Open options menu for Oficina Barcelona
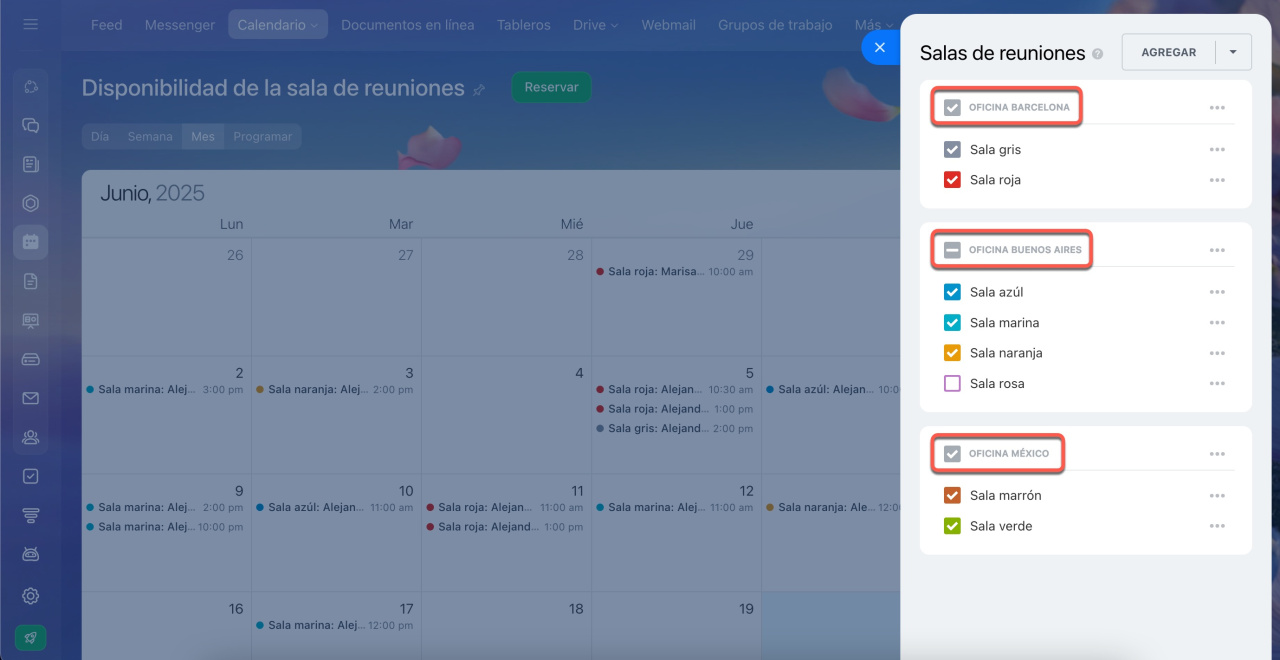 [x=1217, y=107]
